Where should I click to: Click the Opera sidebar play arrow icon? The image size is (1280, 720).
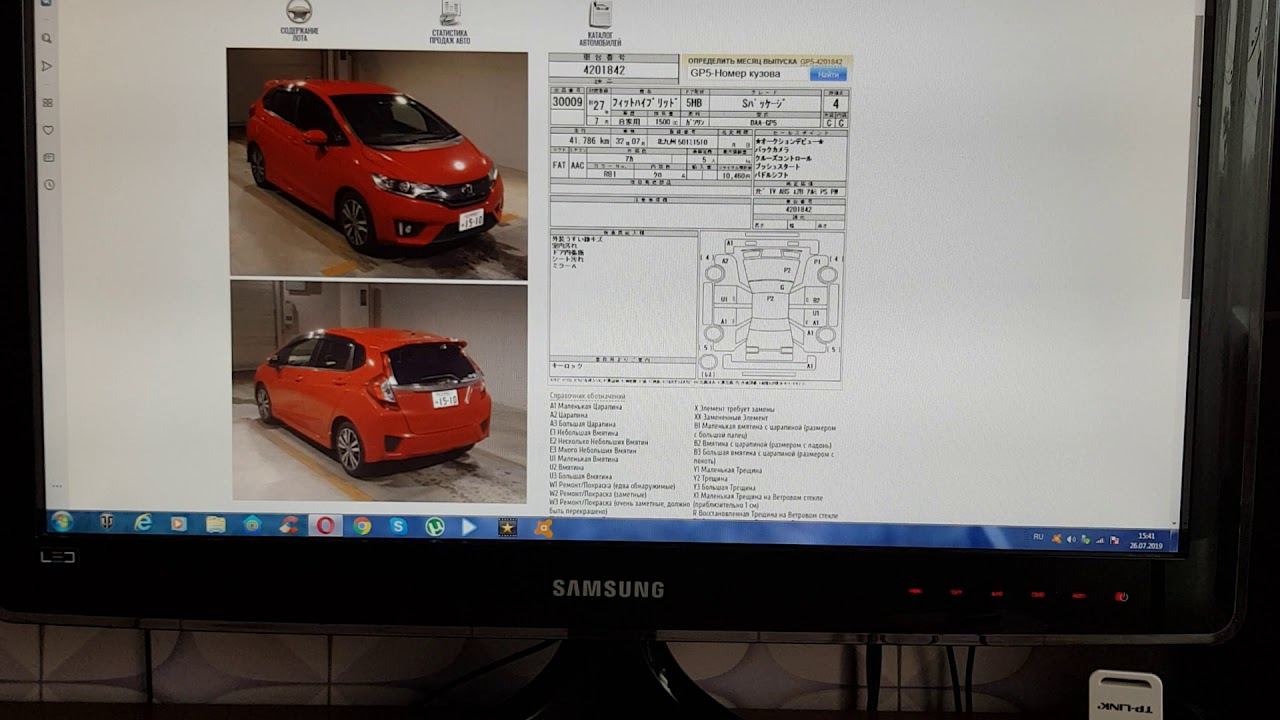pyautogui.click(x=47, y=66)
